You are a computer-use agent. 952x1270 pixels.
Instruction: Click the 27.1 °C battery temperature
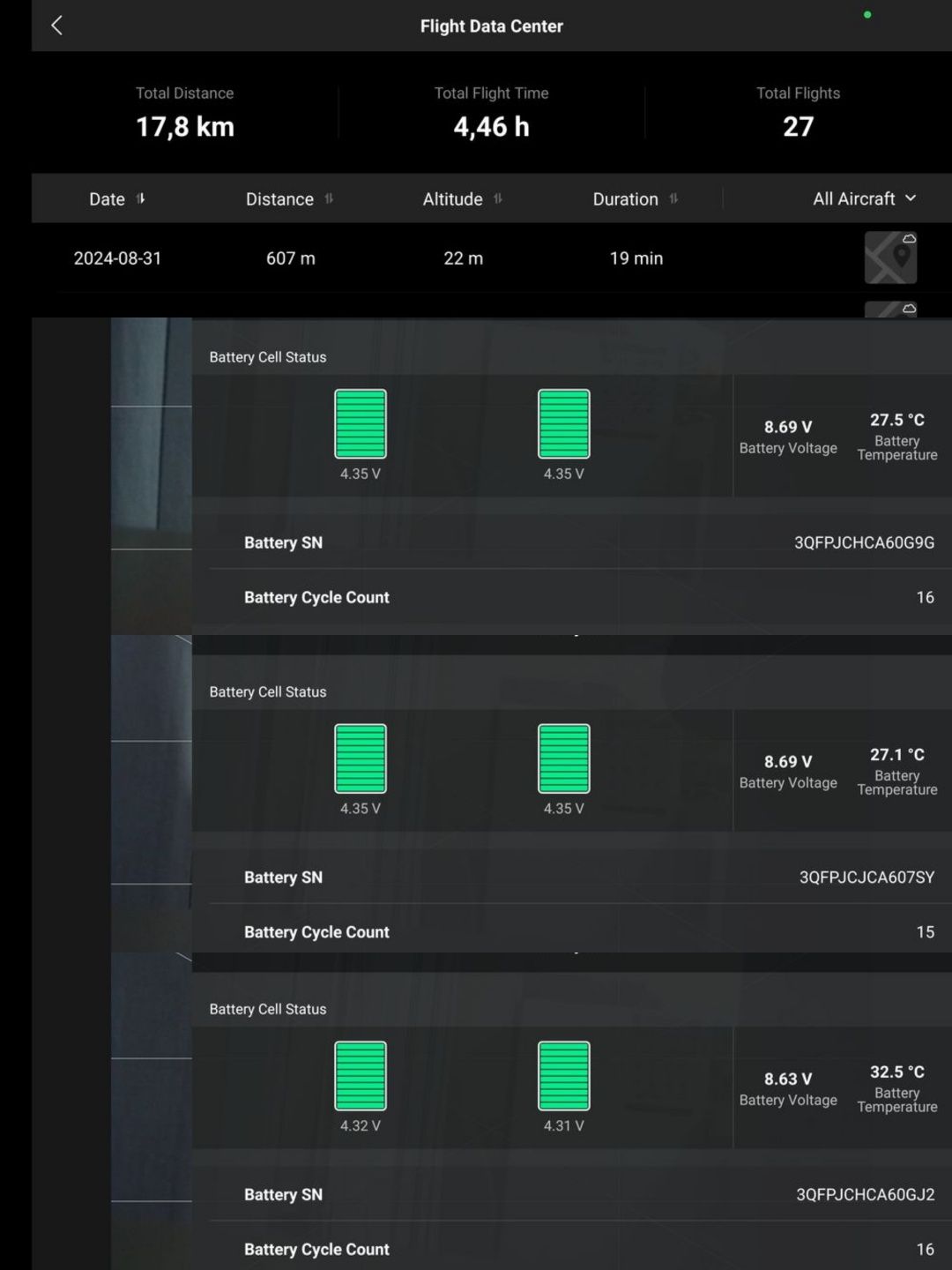pyautogui.click(x=897, y=755)
